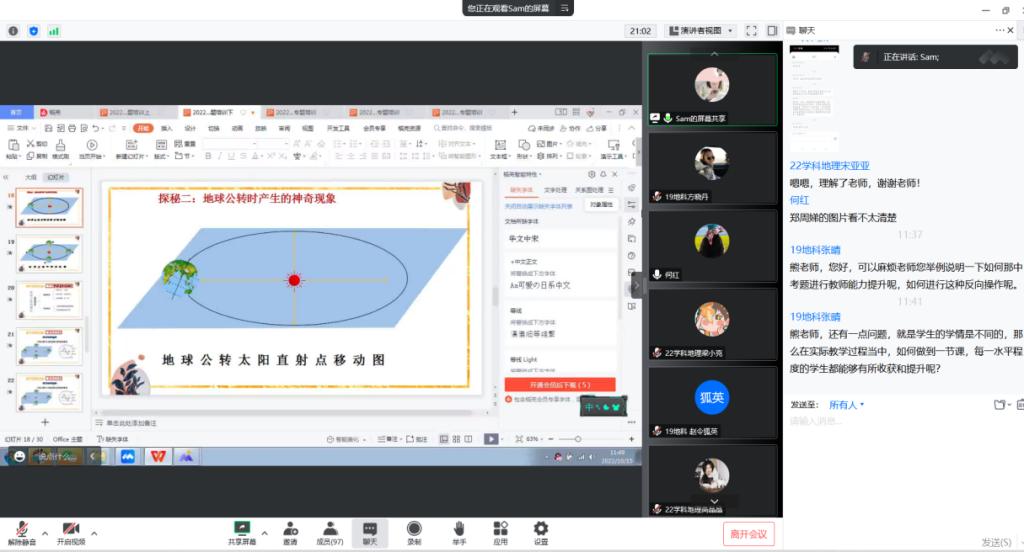Click the red 离开会议 button

tap(748, 534)
